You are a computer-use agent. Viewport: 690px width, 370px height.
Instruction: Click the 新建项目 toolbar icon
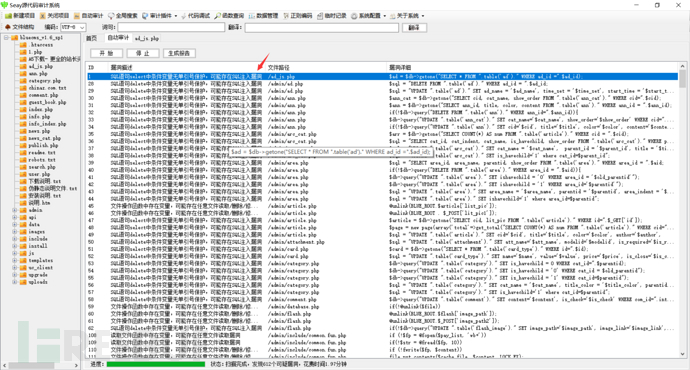[x=8, y=16]
